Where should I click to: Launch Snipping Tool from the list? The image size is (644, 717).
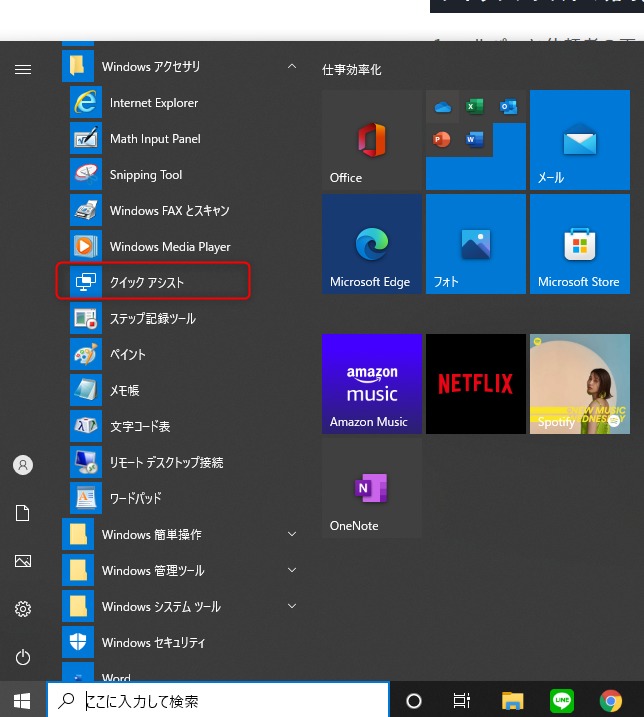point(146,175)
